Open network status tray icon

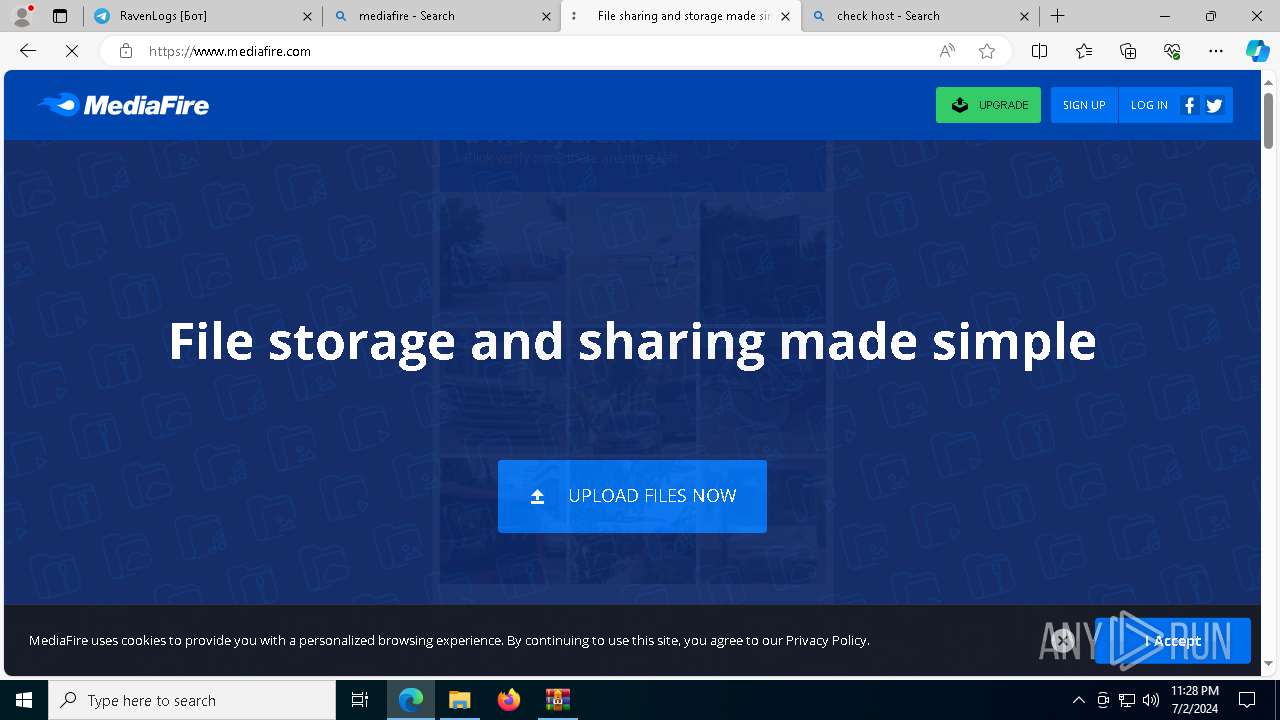[x=1127, y=700]
